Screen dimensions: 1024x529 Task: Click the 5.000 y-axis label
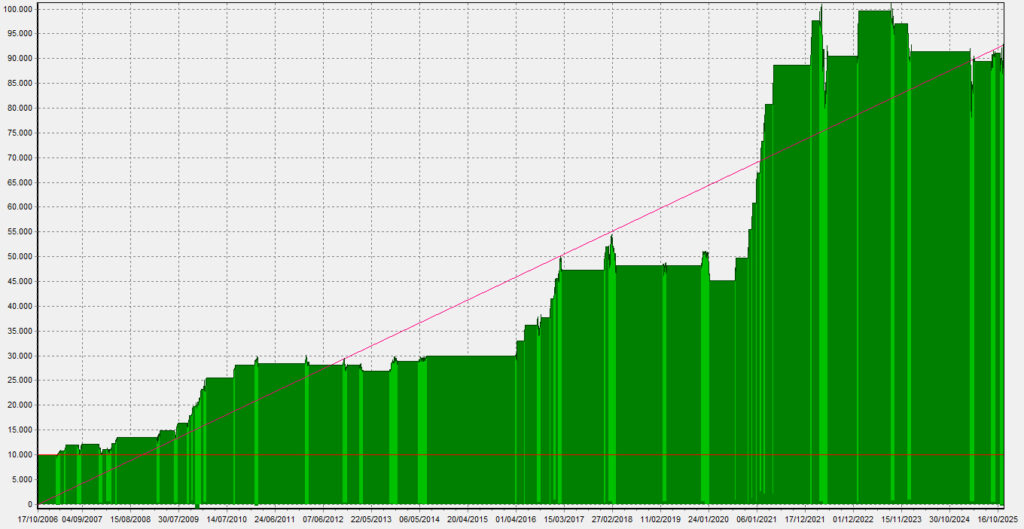point(20,479)
